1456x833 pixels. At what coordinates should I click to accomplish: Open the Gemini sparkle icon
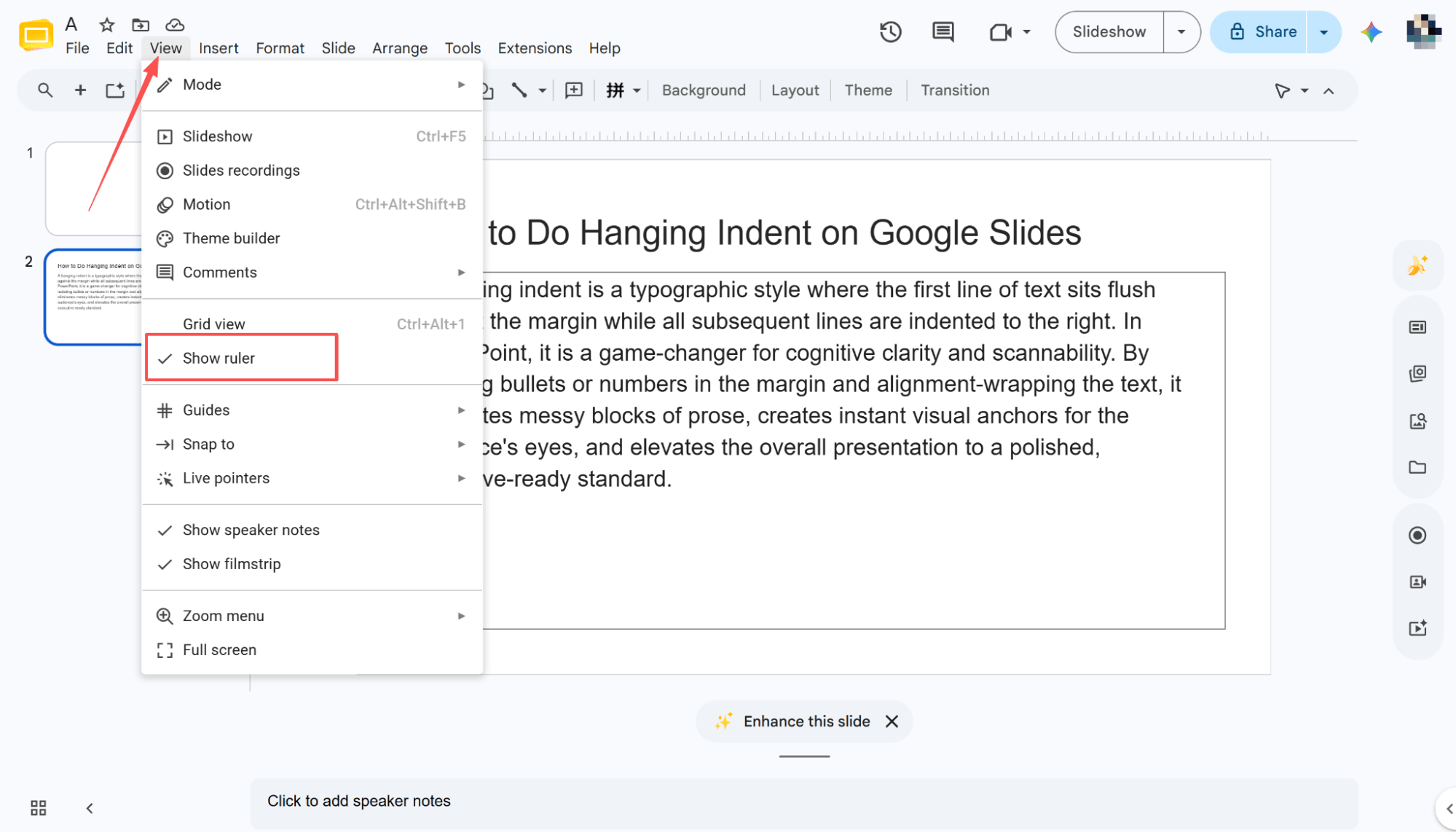tap(1372, 32)
